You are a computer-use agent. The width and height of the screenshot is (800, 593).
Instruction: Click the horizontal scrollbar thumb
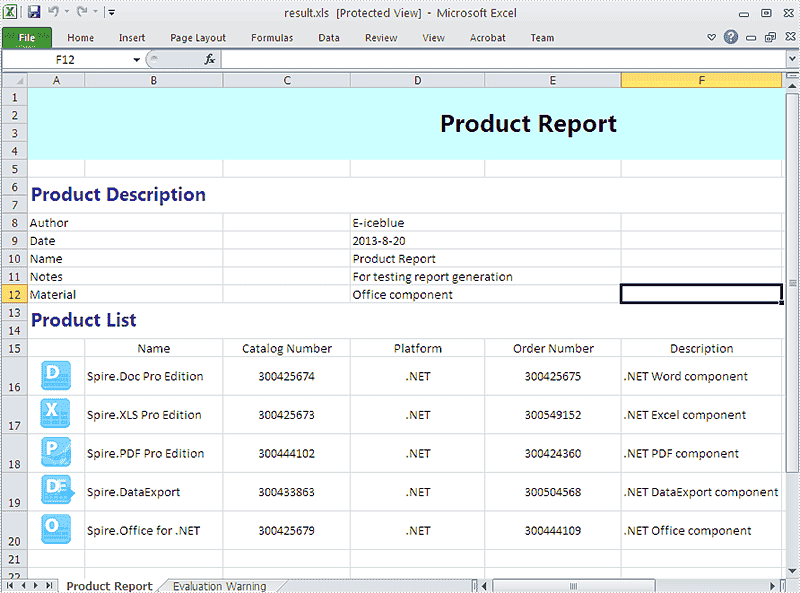573,586
